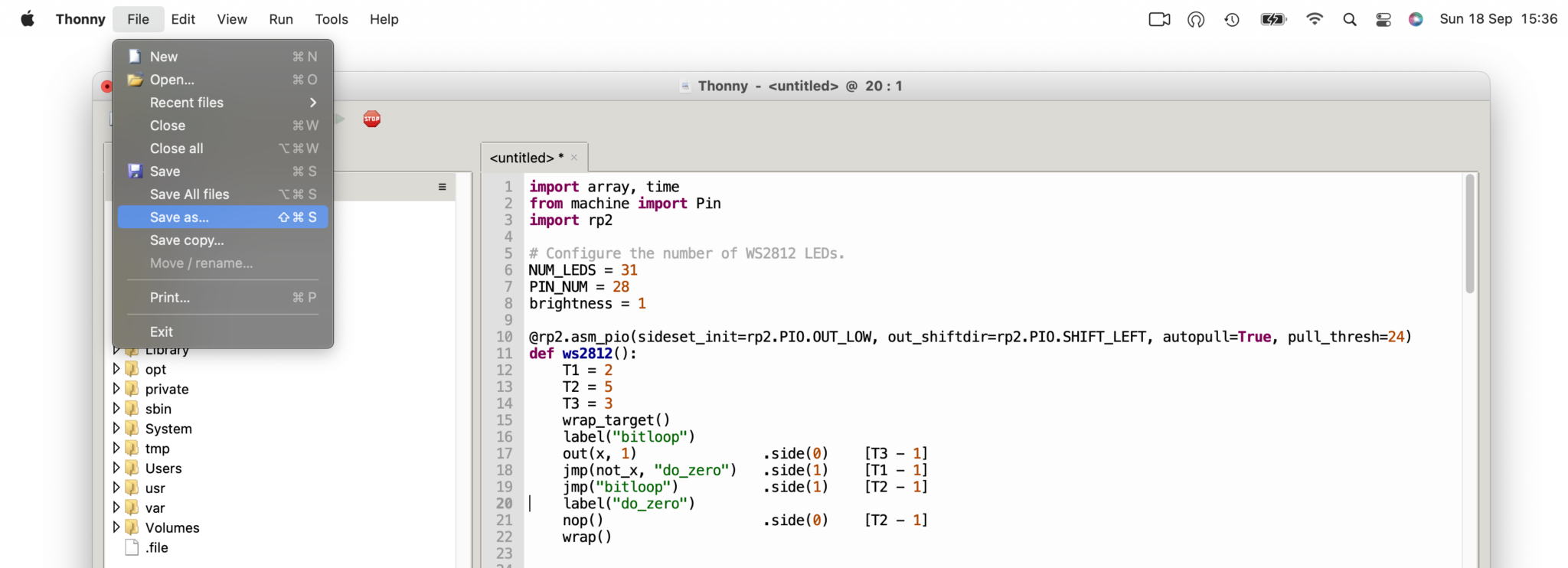Open the Control Center icon
The width and height of the screenshot is (1568, 568).
pos(1383,19)
